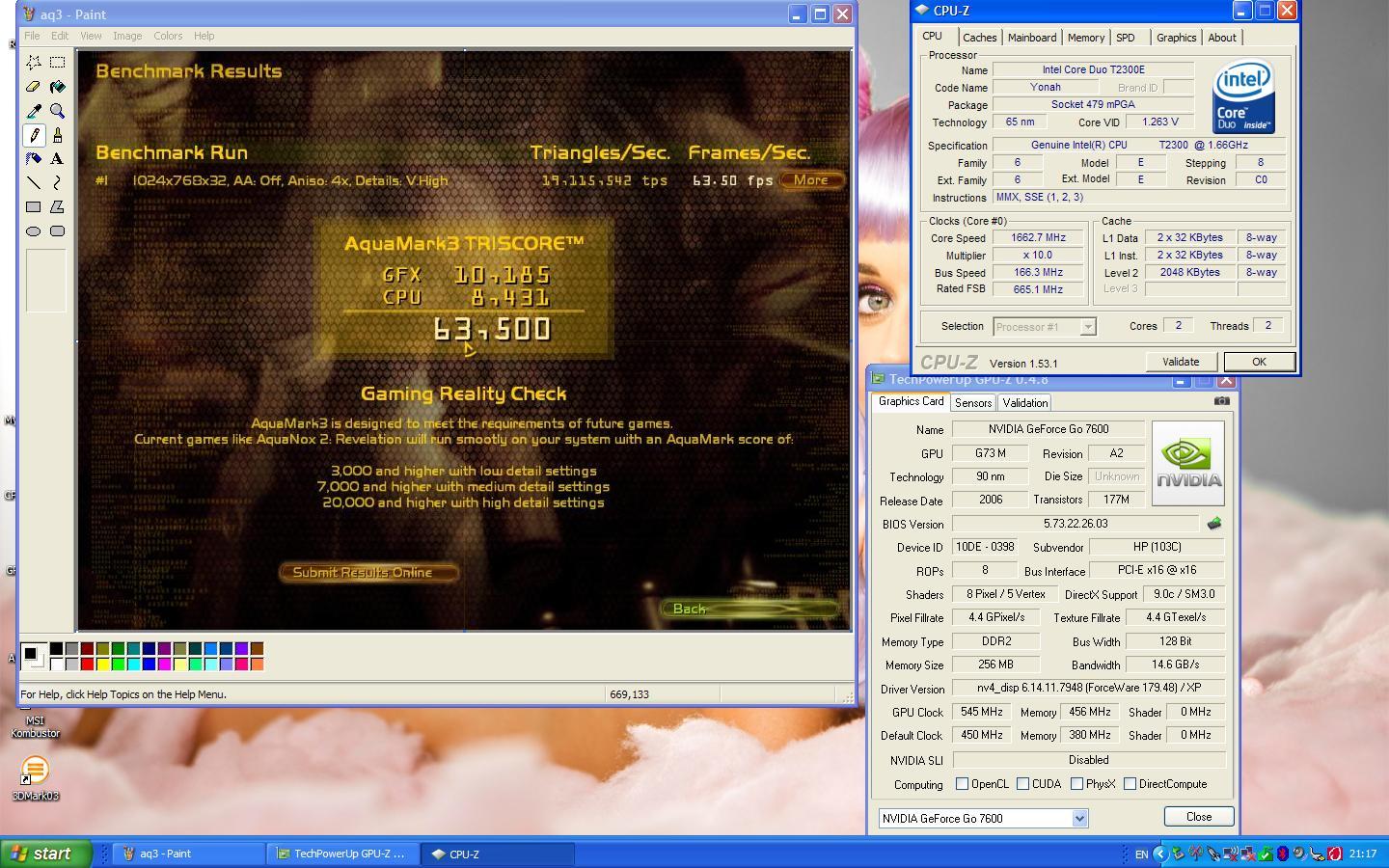Viewport: 1389px width, 868px height.
Task: Open the Validation tab in GPU-Z
Action: 1024,403
